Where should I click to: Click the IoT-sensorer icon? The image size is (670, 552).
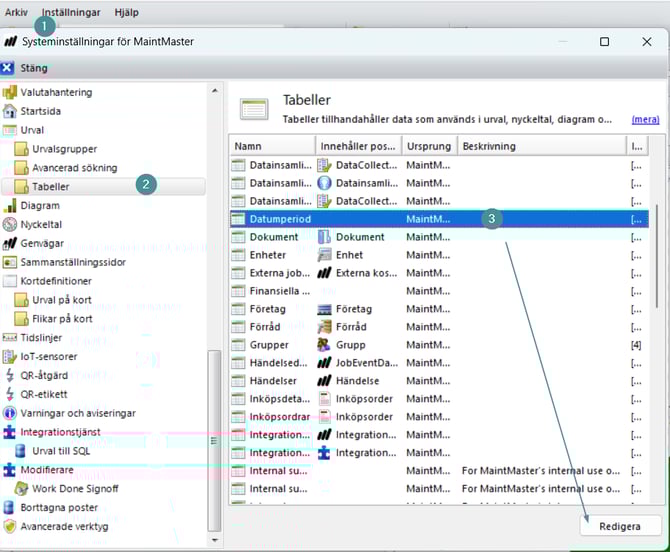click(10, 356)
